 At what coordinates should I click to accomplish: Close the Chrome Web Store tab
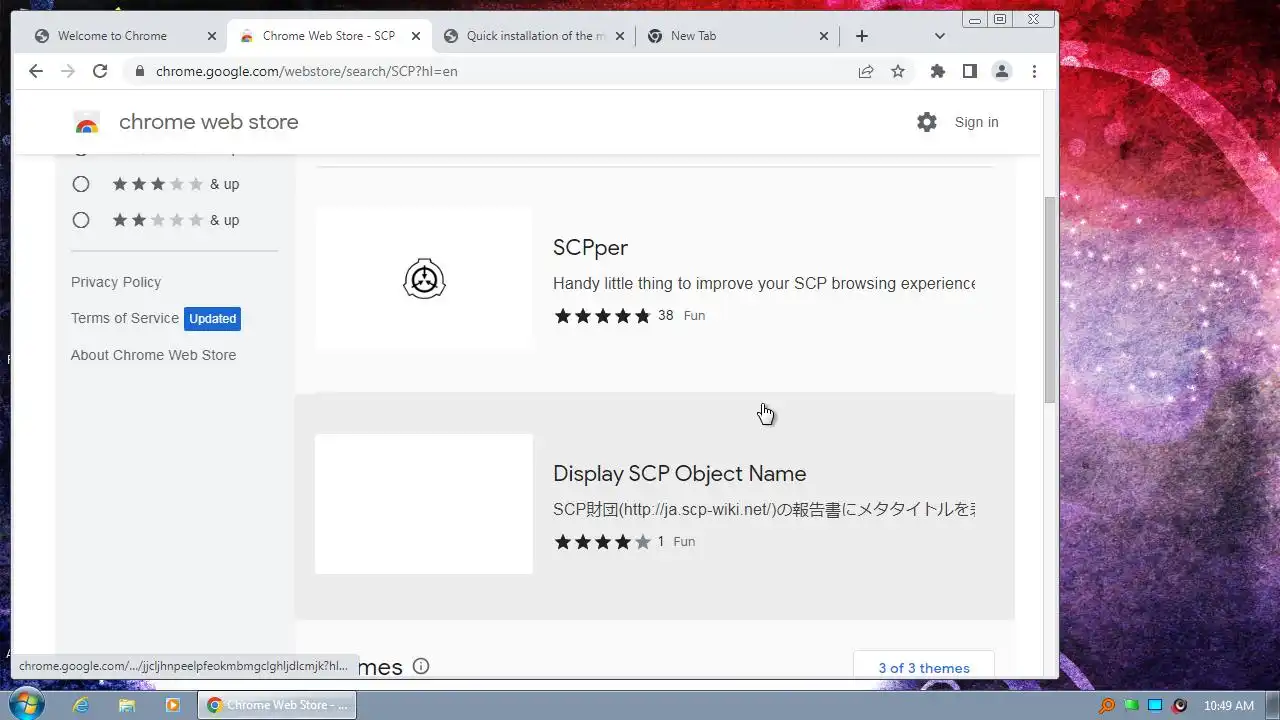(416, 36)
